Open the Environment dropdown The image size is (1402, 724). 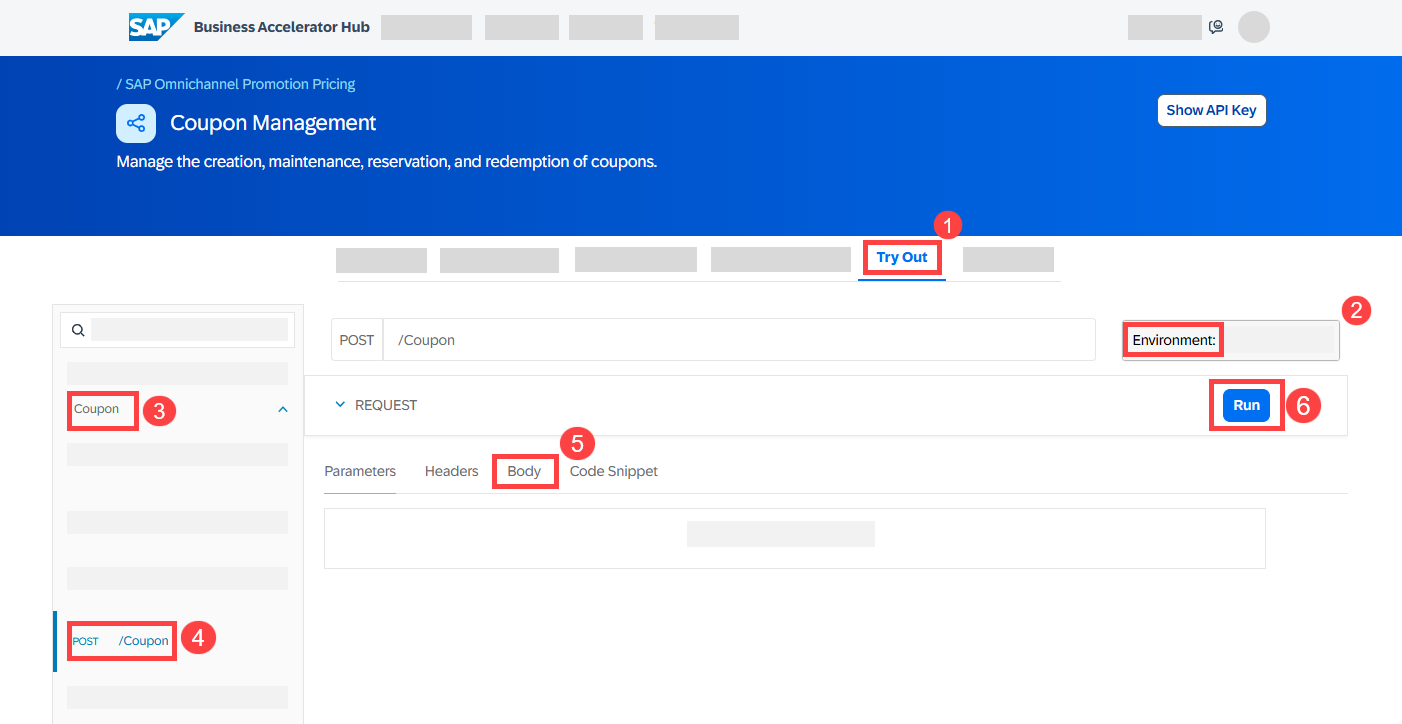pyautogui.click(x=1230, y=340)
